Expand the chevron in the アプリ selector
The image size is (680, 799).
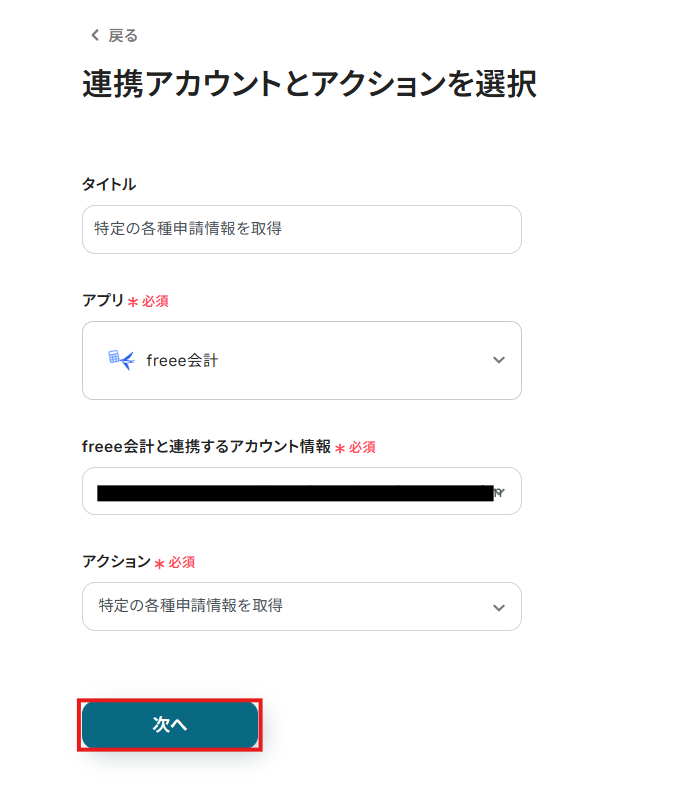pyautogui.click(x=499, y=360)
